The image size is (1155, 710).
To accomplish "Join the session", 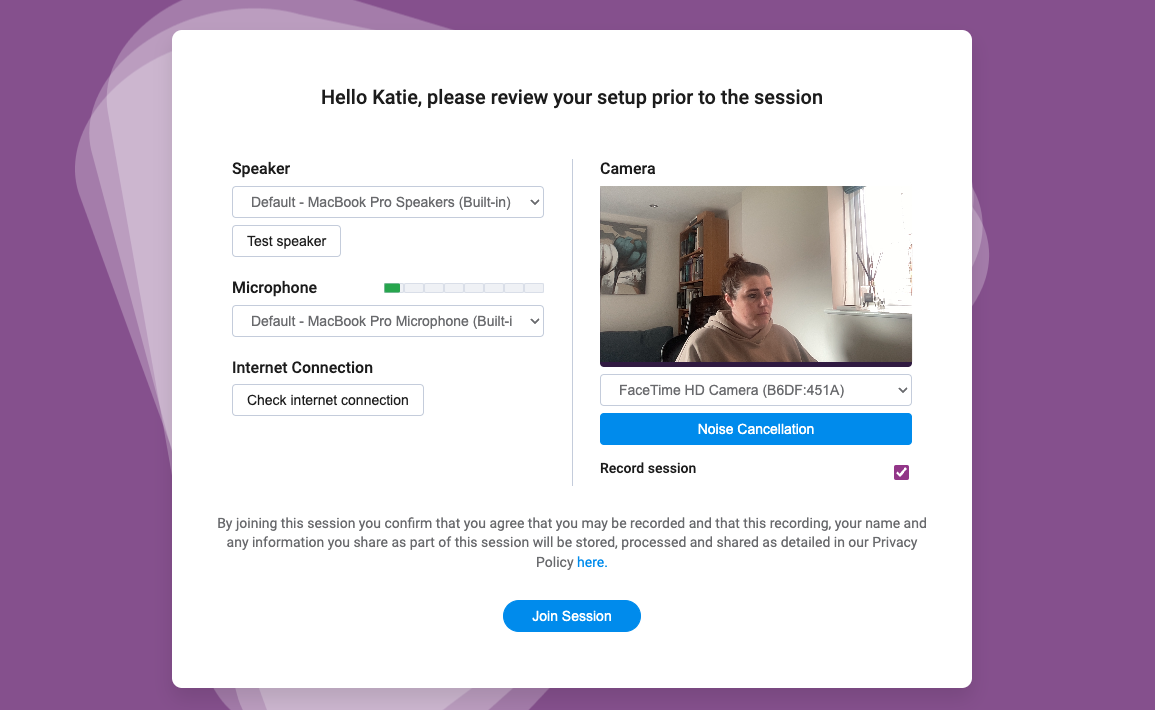I will pyautogui.click(x=572, y=616).
